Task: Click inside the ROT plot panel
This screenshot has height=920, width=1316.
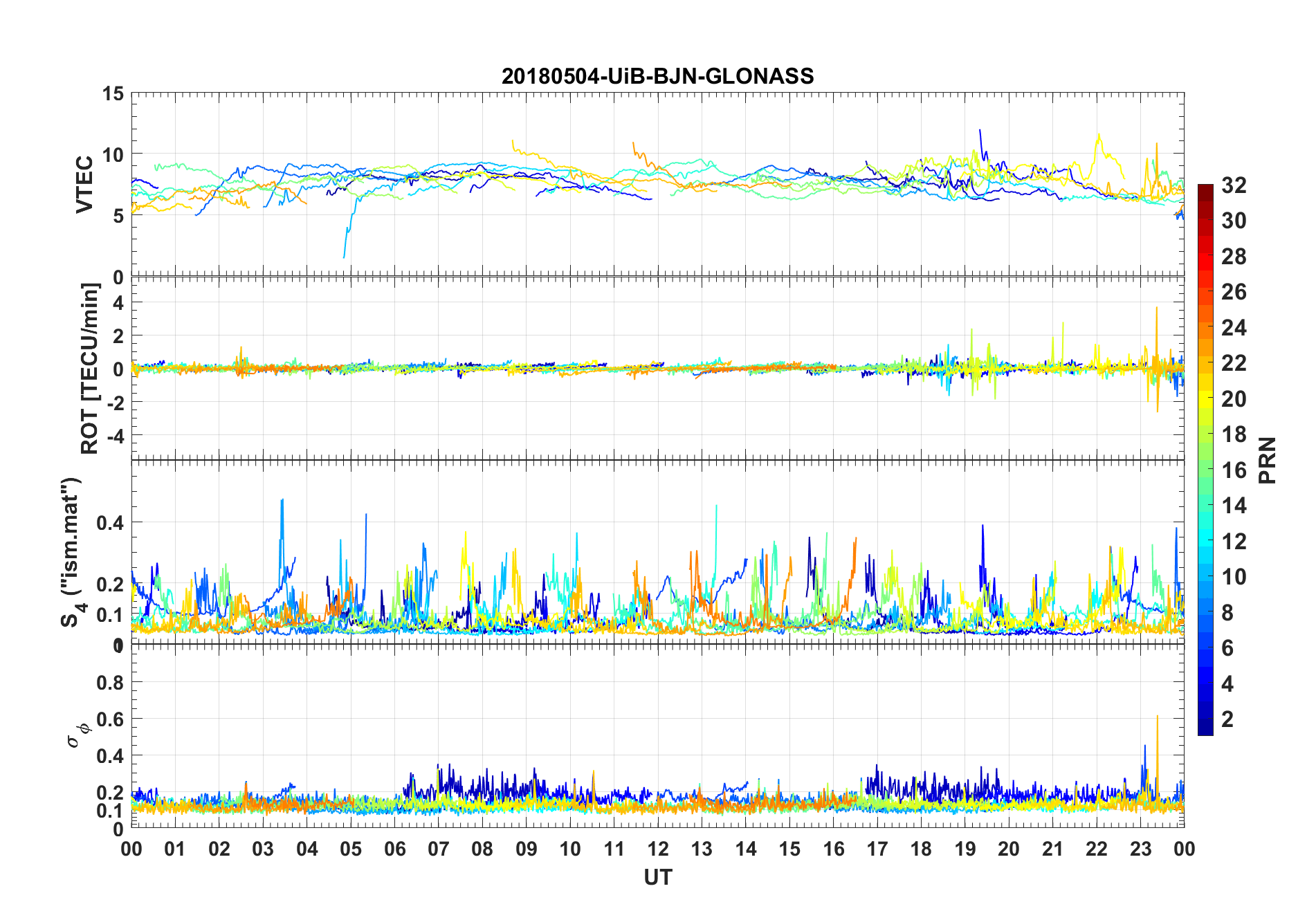Action: pos(658,368)
